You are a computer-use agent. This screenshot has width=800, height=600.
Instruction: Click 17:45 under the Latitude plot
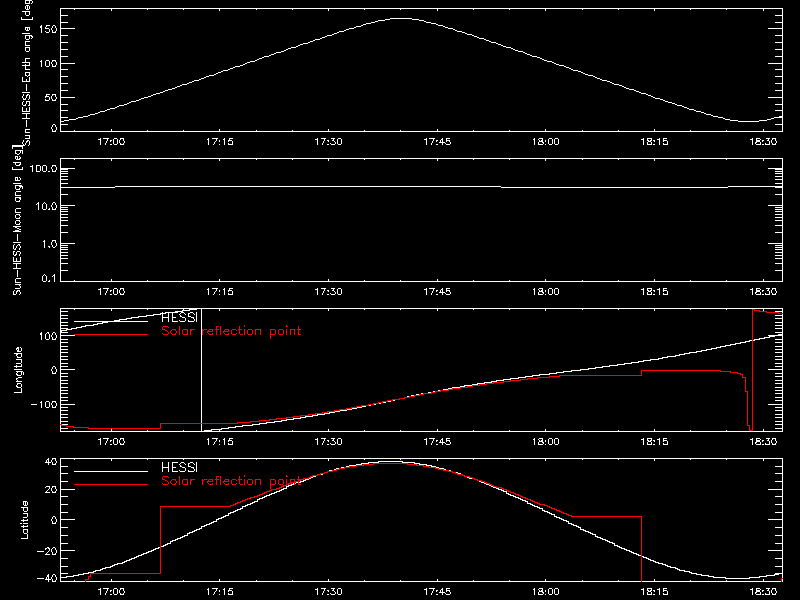(437, 591)
